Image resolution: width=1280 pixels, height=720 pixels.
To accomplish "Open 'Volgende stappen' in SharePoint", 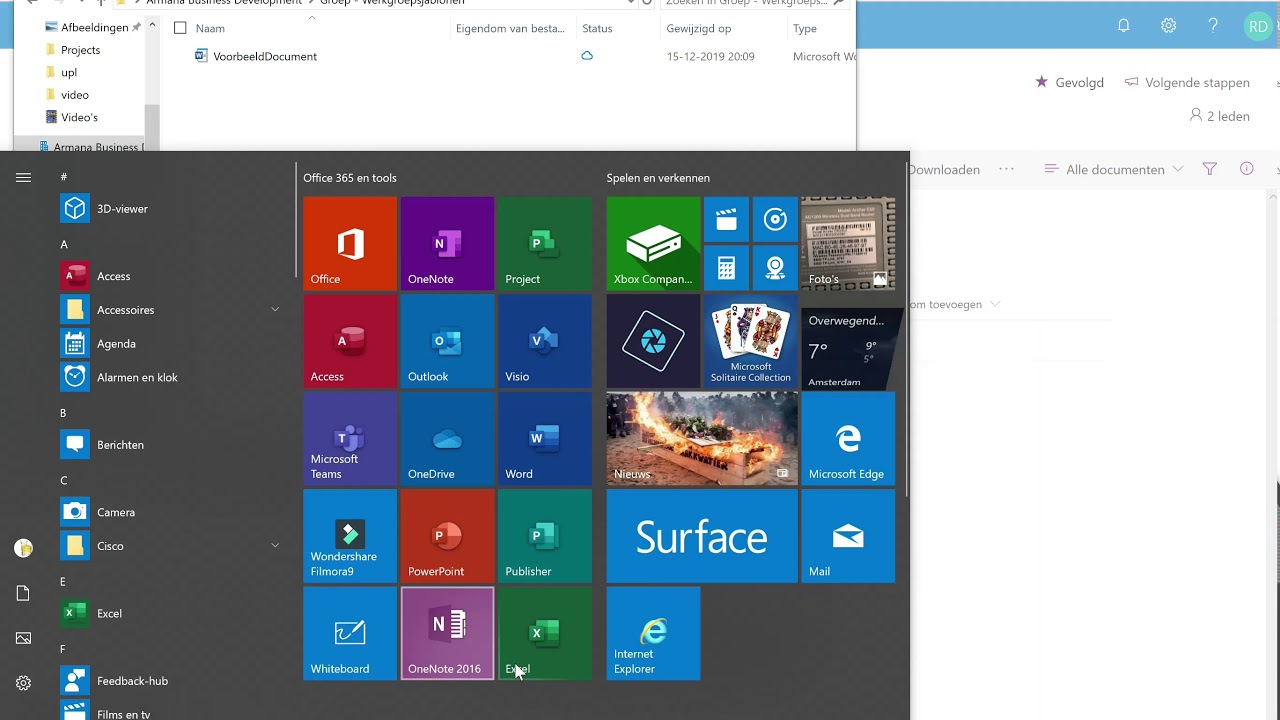I will [x=1187, y=82].
